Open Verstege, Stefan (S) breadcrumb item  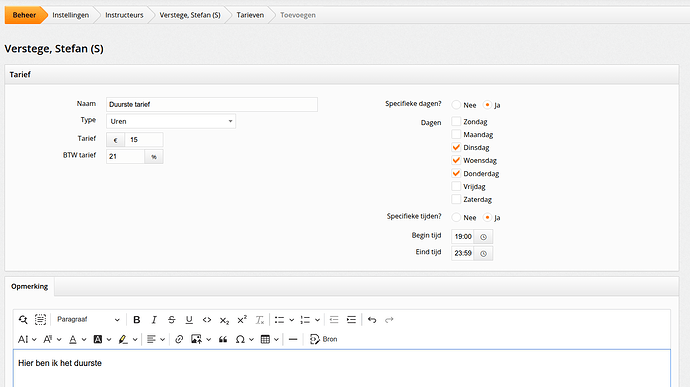coord(190,15)
